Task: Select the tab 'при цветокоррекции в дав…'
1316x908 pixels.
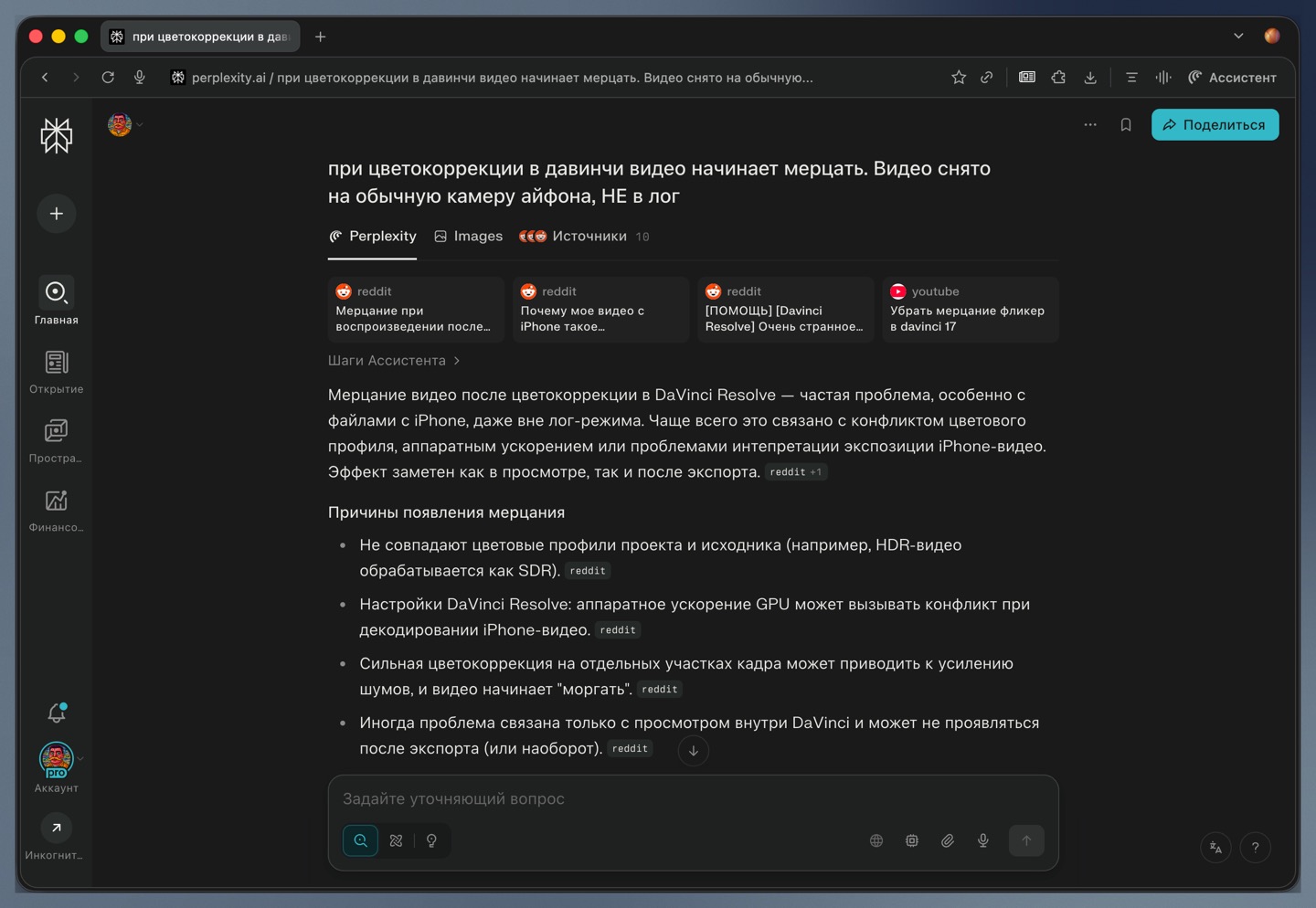Action: [x=200, y=37]
